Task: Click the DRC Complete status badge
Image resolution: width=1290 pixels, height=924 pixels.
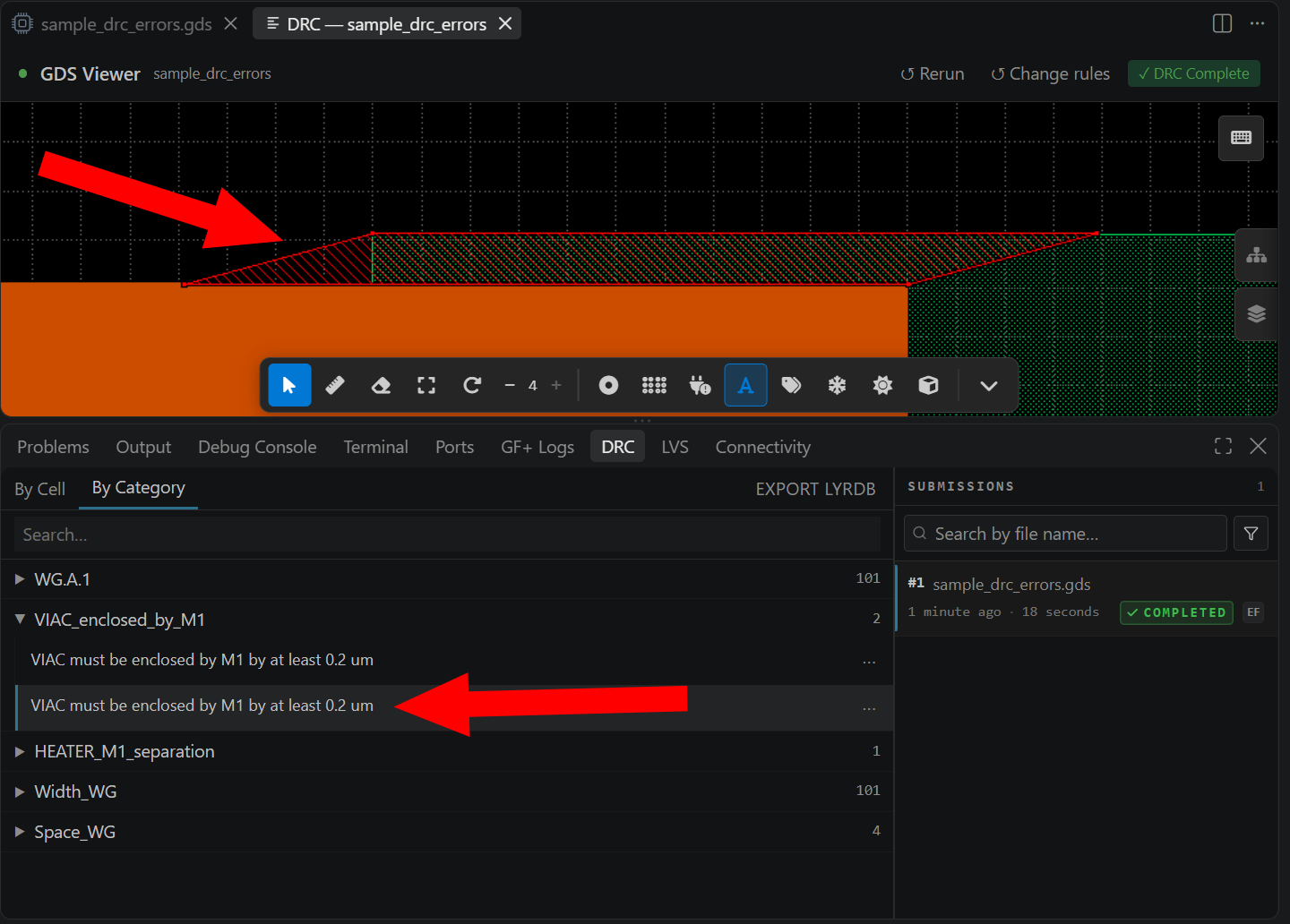Action: tap(1194, 73)
